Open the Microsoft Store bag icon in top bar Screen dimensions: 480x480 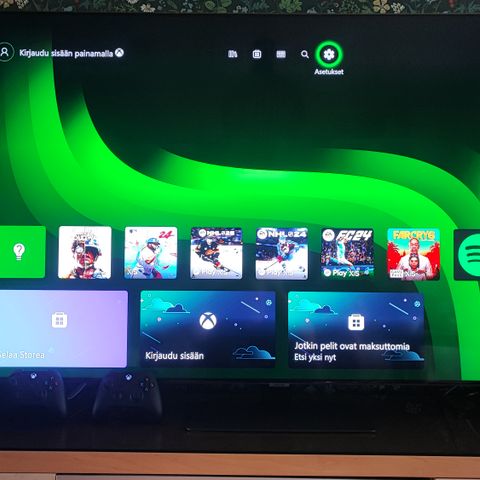tap(257, 54)
